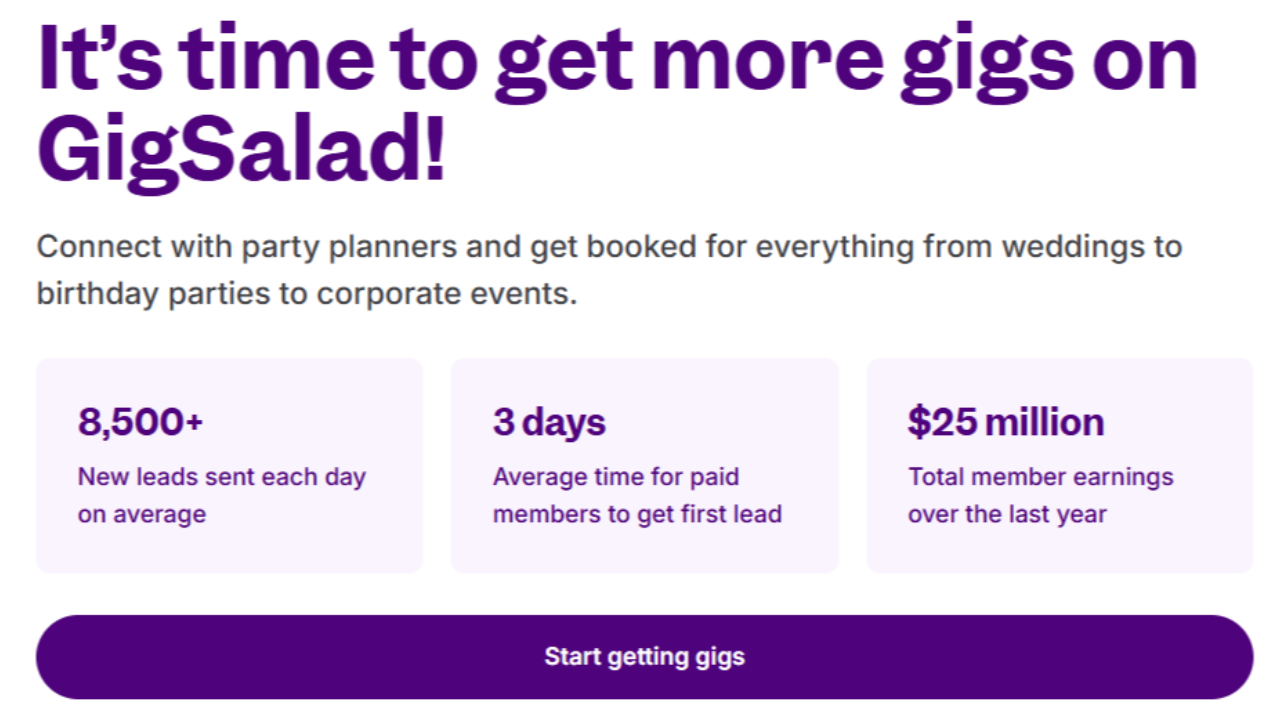
Task: Click 'over the last year' text line
Action: pyautogui.click(x=1006, y=515)
